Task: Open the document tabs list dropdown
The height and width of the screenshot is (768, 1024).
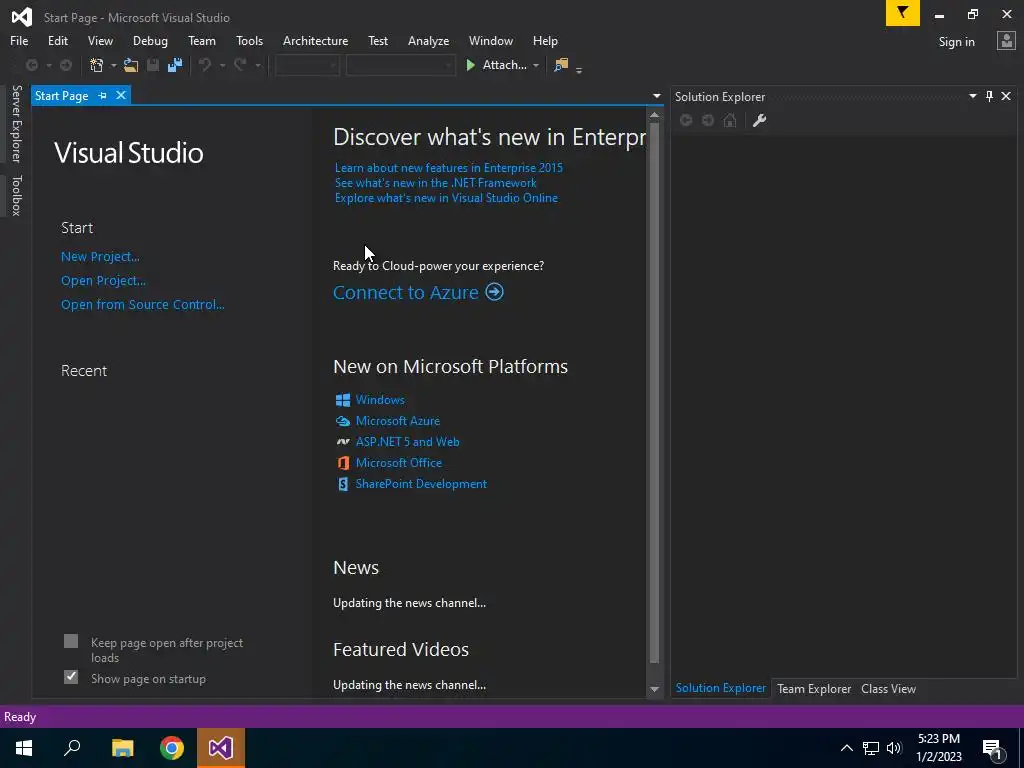Action: (656, 96)
